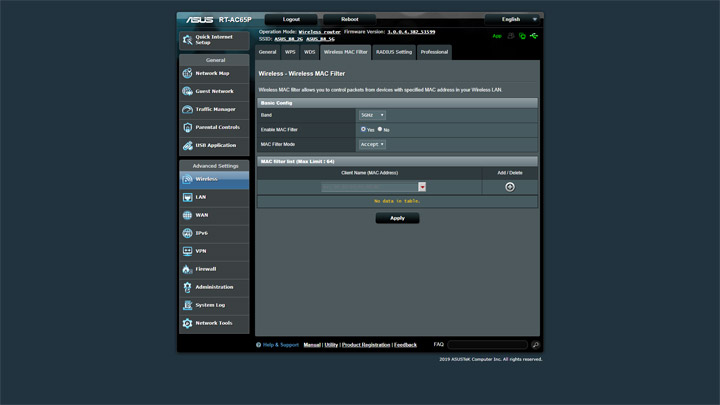Switch to the General tab

tap(267, 52)
